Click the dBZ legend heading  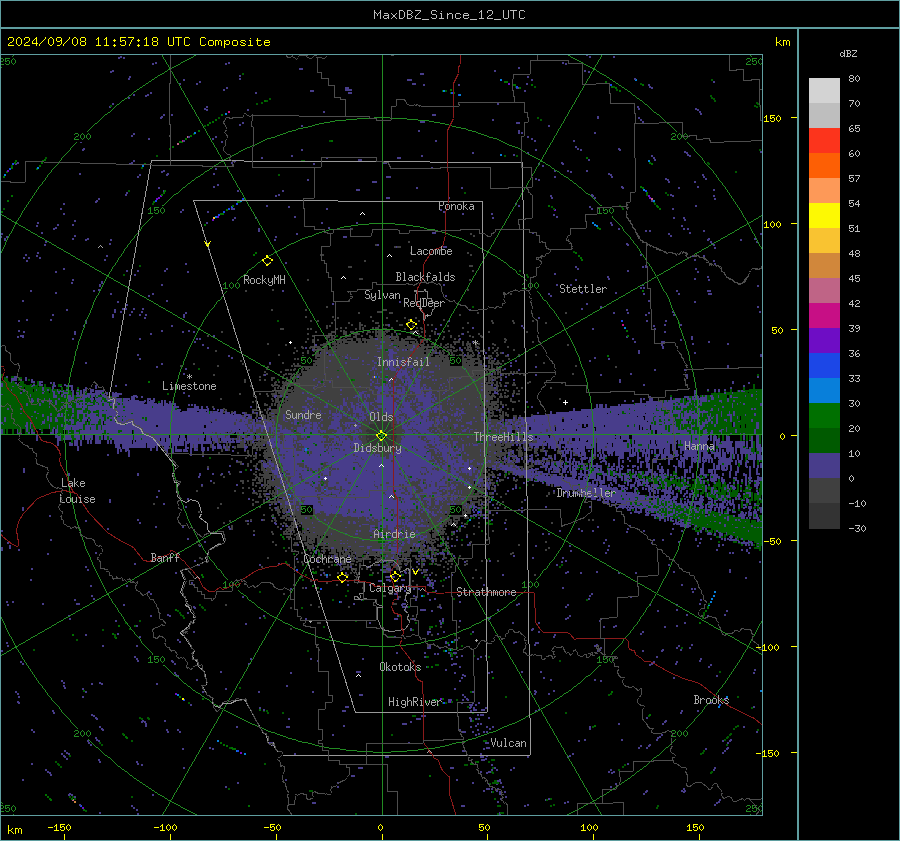point(848,54)
